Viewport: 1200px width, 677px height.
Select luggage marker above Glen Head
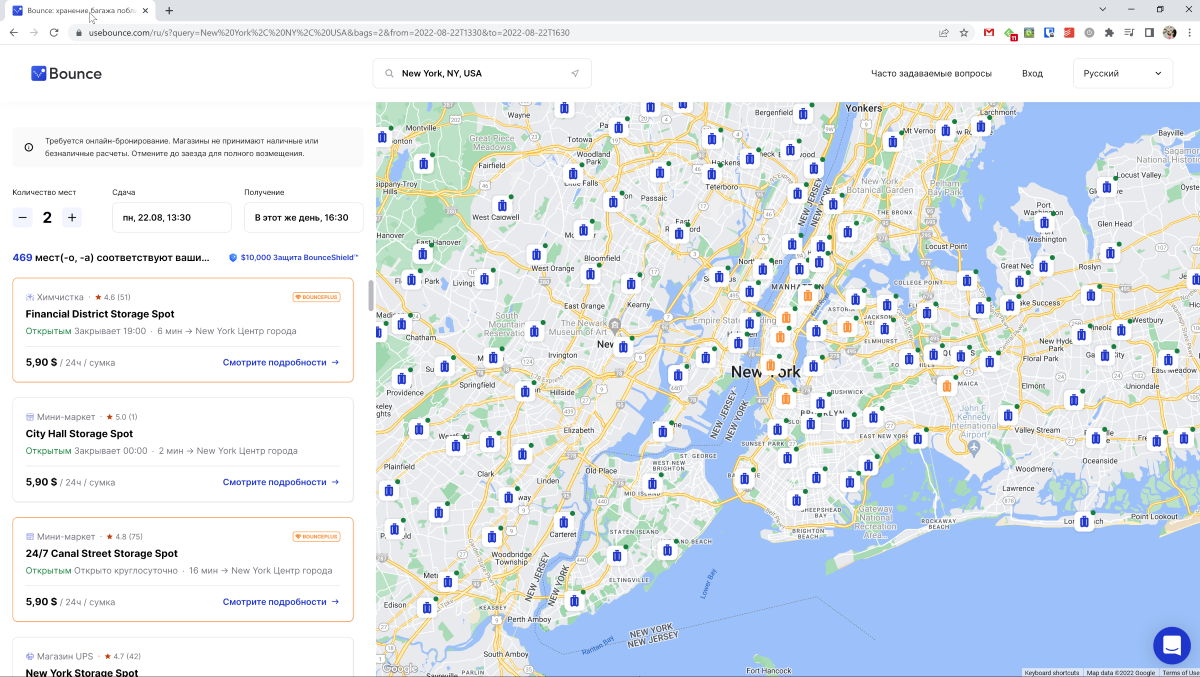pos(1106,187)
